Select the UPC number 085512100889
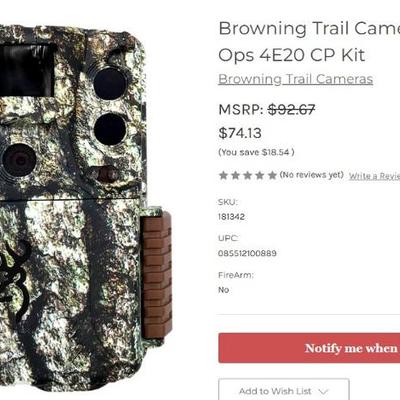400x400 pixels. coord(247,253)
